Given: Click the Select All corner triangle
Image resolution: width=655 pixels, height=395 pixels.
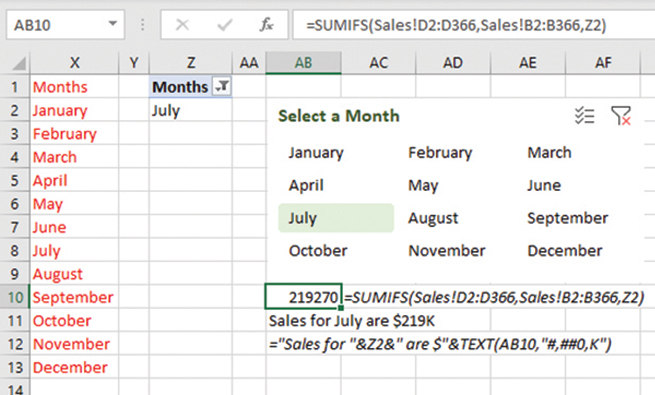Looking at the screenshot, I should tap(19, 63).
